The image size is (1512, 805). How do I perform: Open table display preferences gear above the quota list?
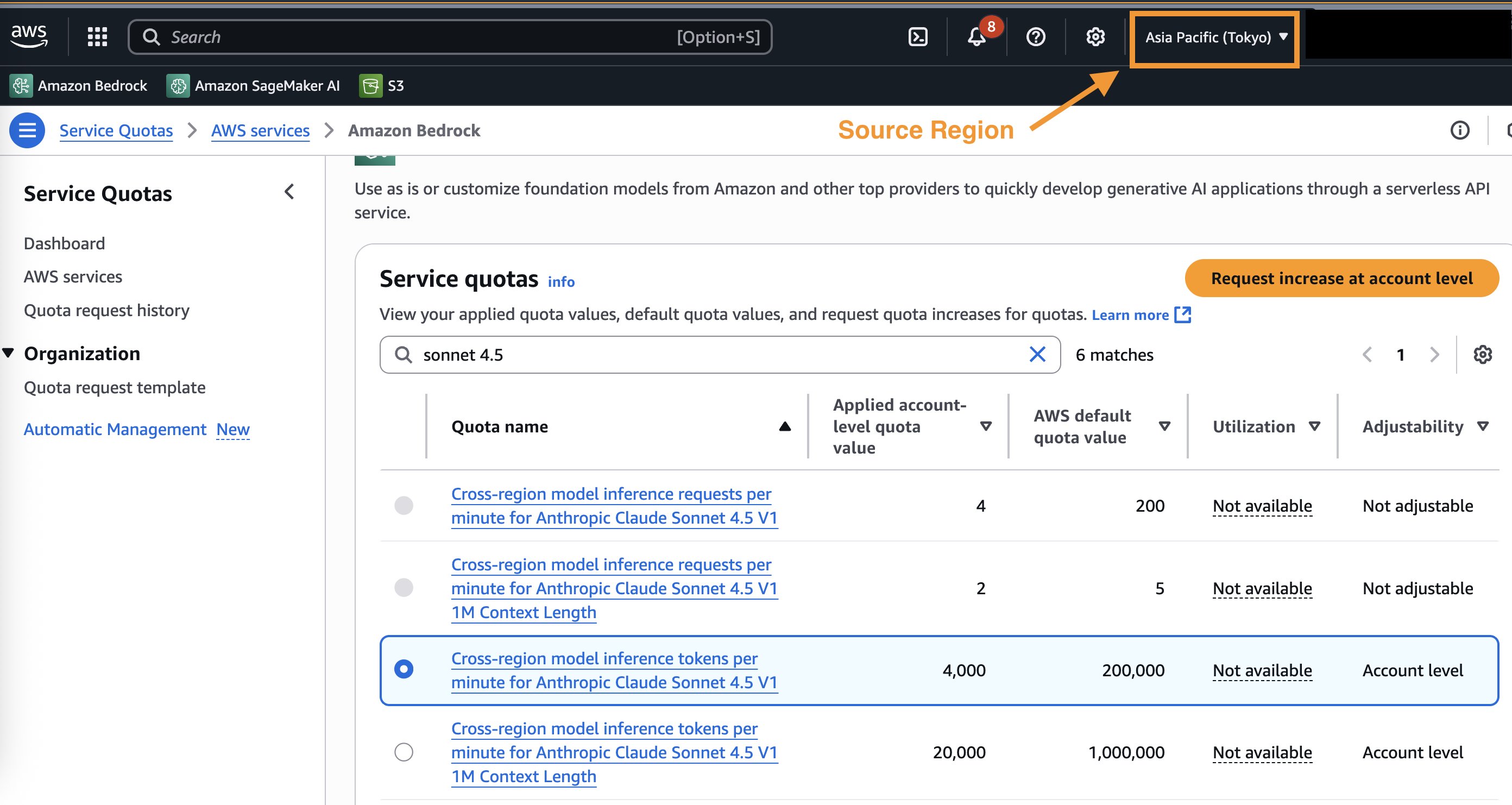[x=1483, y=354]
